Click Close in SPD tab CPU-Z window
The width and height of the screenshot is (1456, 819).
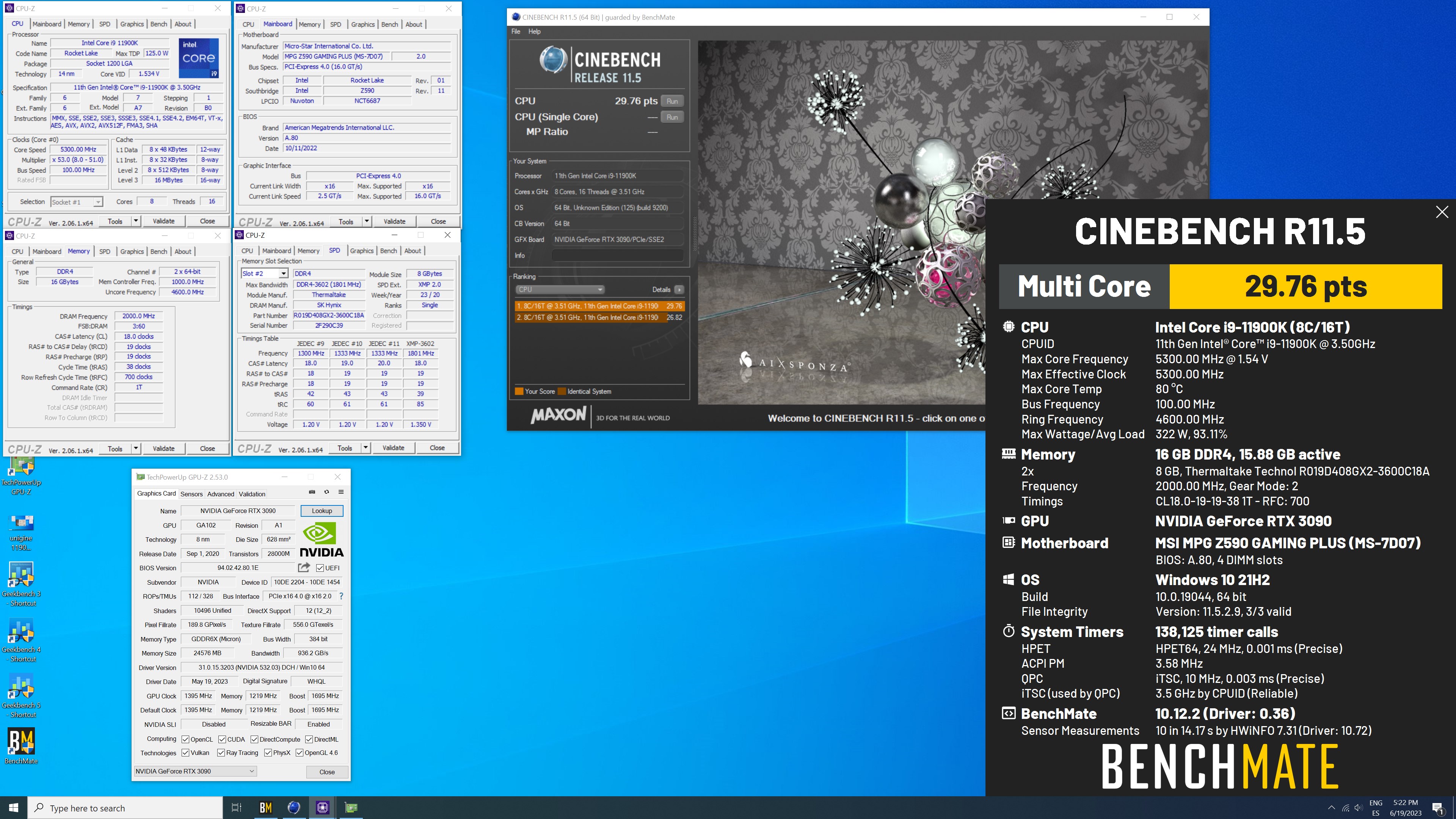pyautogui.click(x=437, y=448)
